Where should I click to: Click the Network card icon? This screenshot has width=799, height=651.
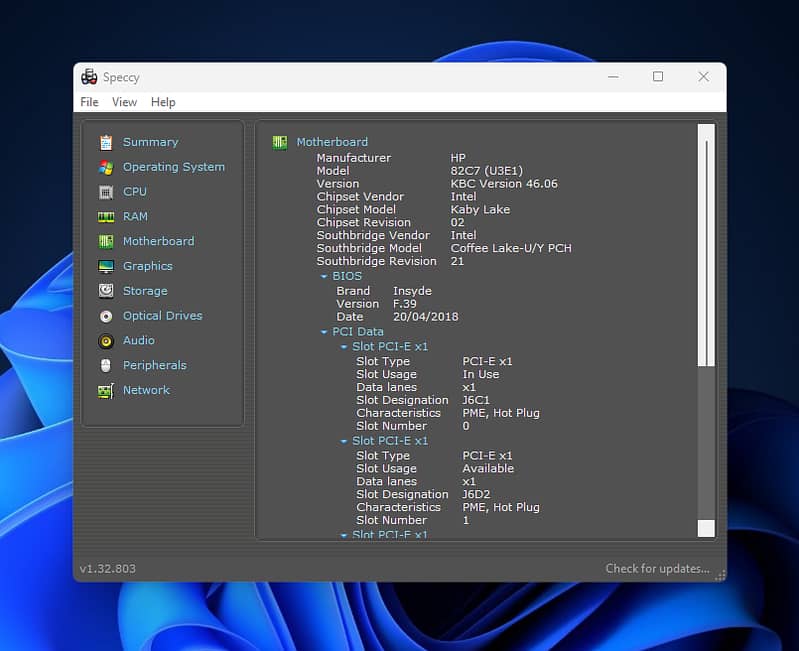[106, 390]
